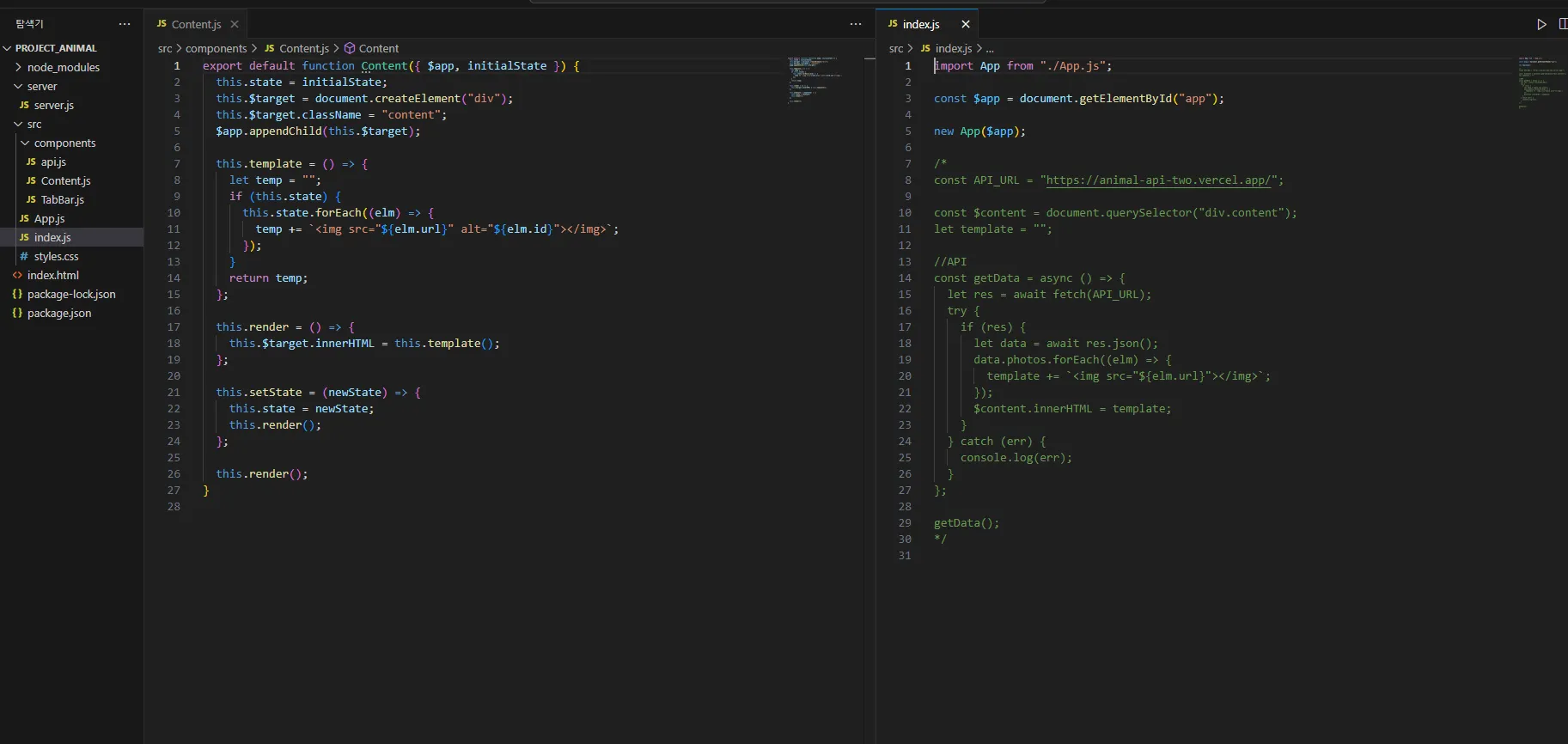Open server.js in the explorer
The image size is (1568, 744).
[54, 105]
